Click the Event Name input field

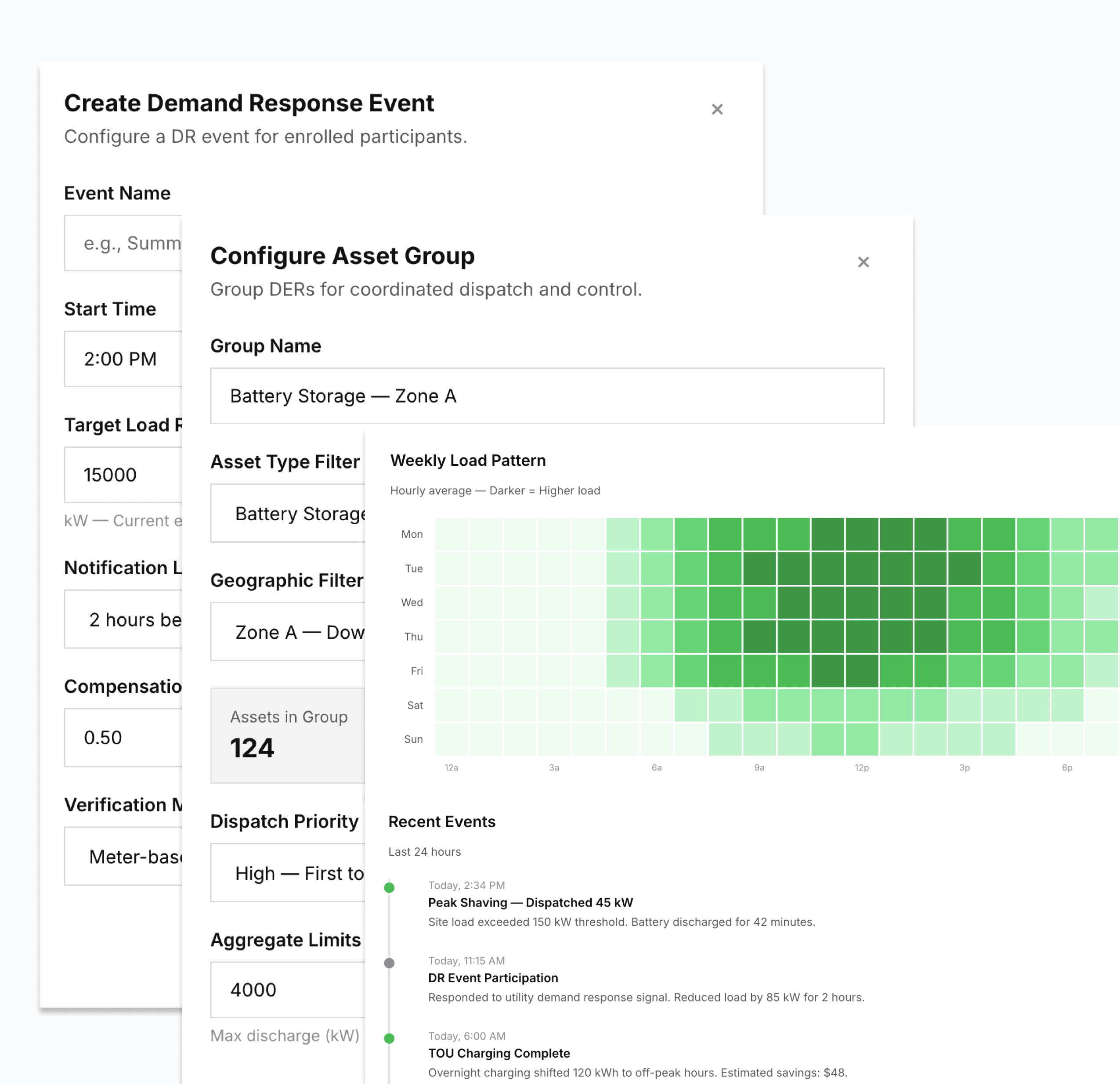point(123,243)
